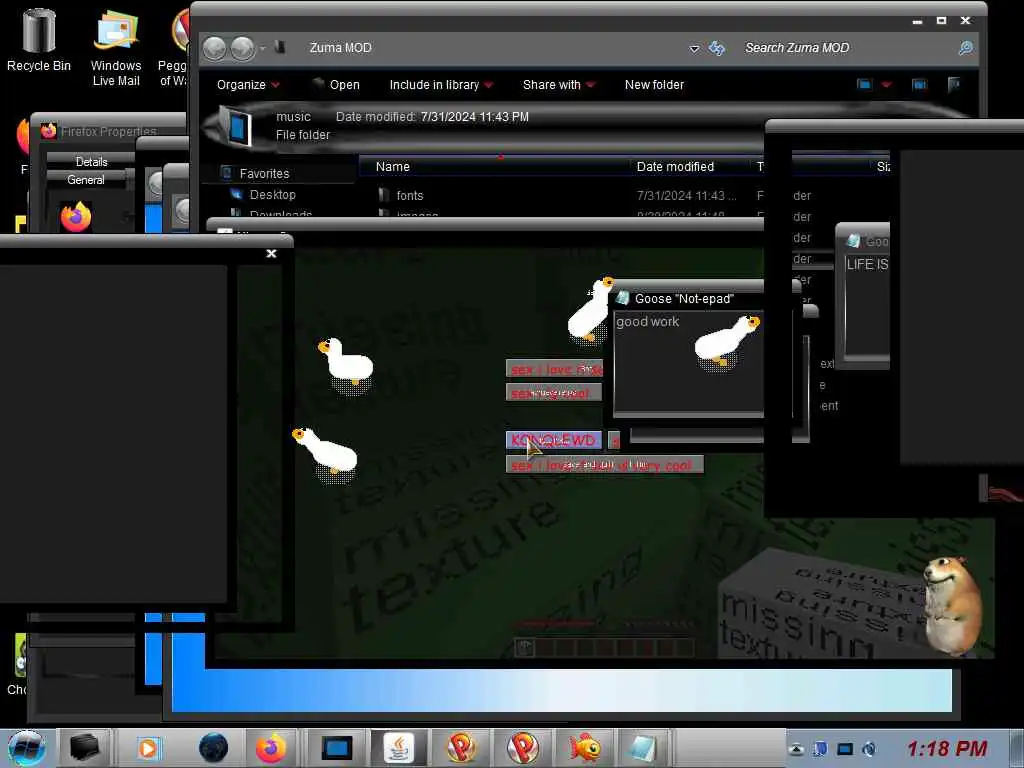Screen dimensions: 1024x768
Task: Show hidden system tray icons
Action: [x=796, y=749]
